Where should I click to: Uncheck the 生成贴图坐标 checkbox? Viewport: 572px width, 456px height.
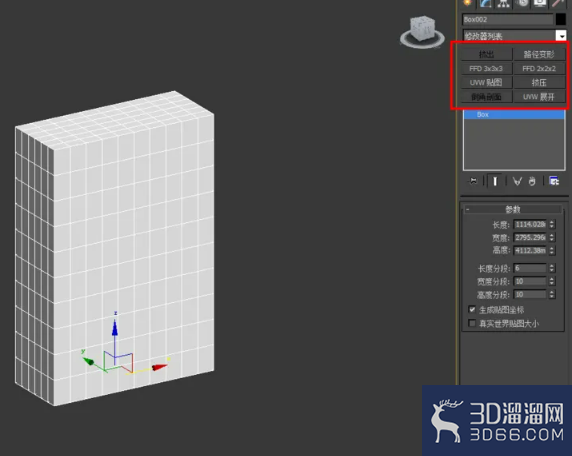[x=472, y=309]
